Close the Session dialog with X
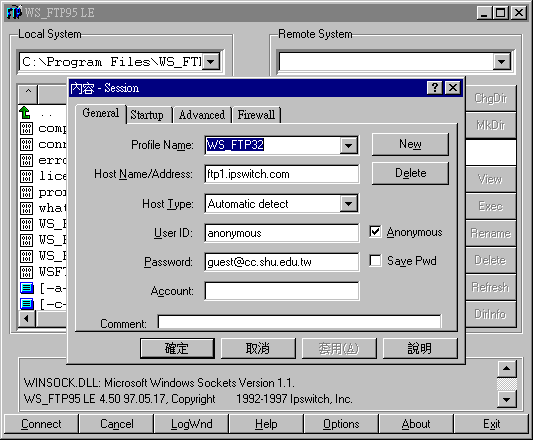 pyautogui.click(x=453, y=88)
